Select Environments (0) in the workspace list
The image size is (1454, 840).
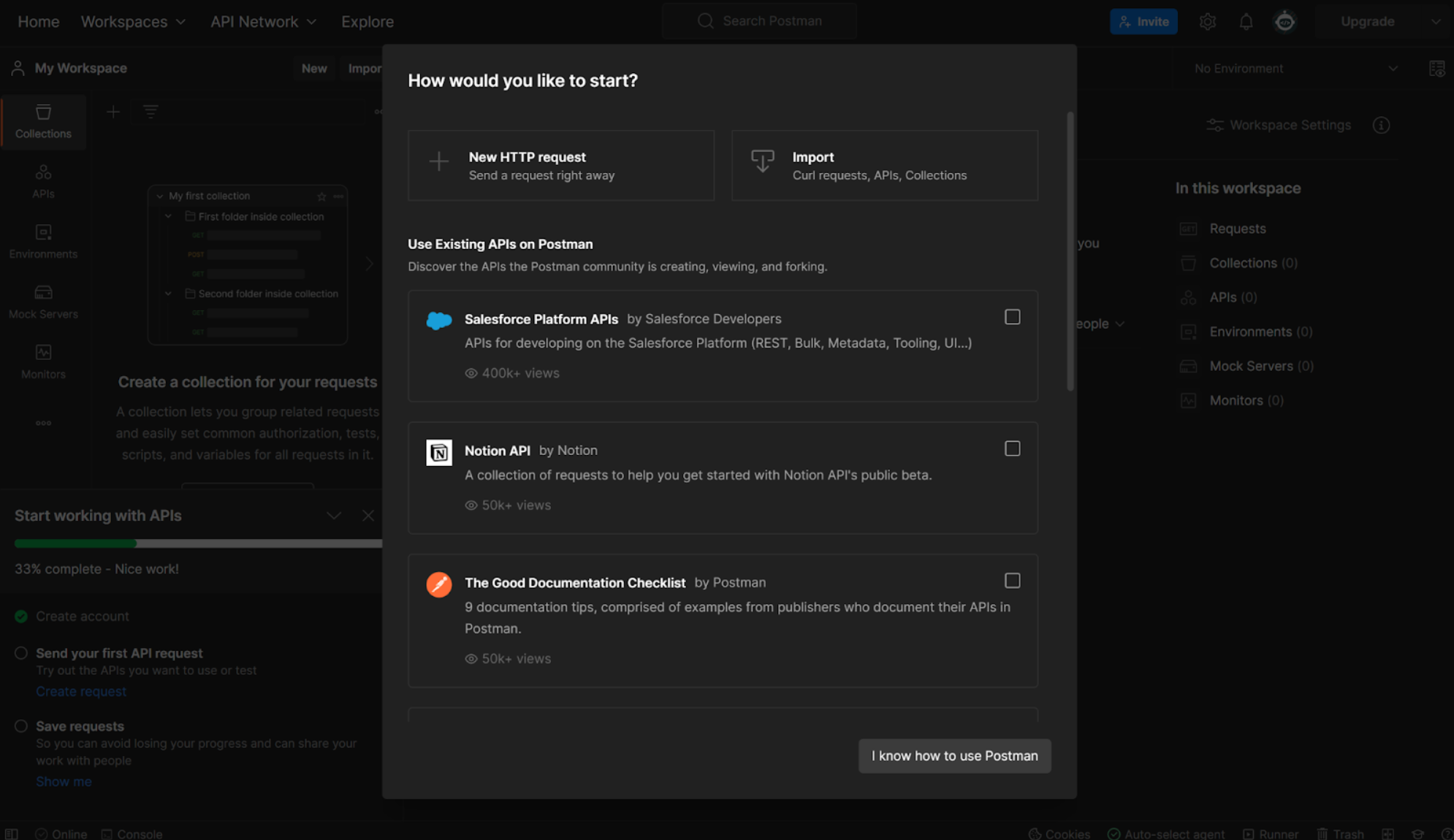(x=1261, y=332)
